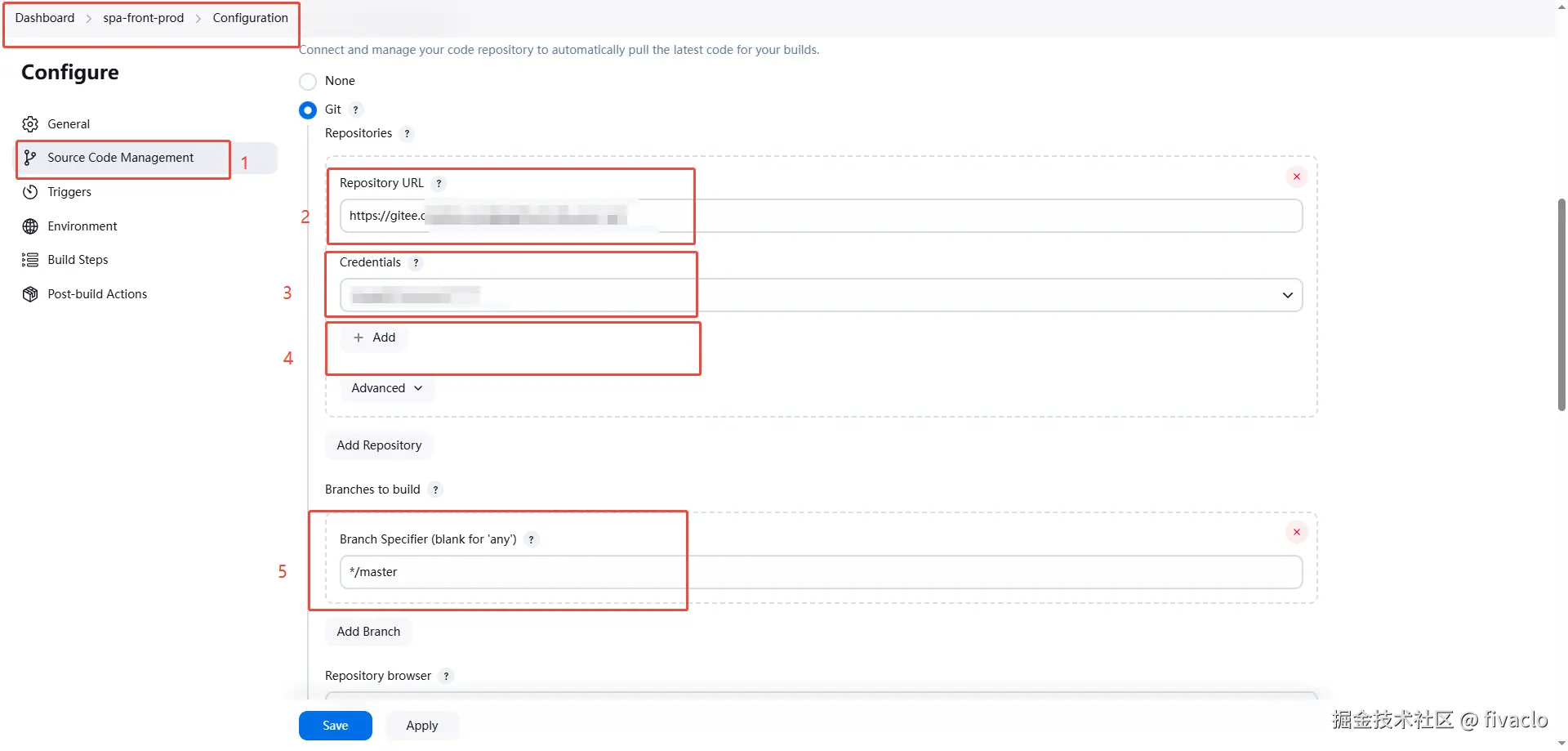Click the General gear icon in the sidebar
This screenshot has height=751, width=1568.
tap(30, 124)
